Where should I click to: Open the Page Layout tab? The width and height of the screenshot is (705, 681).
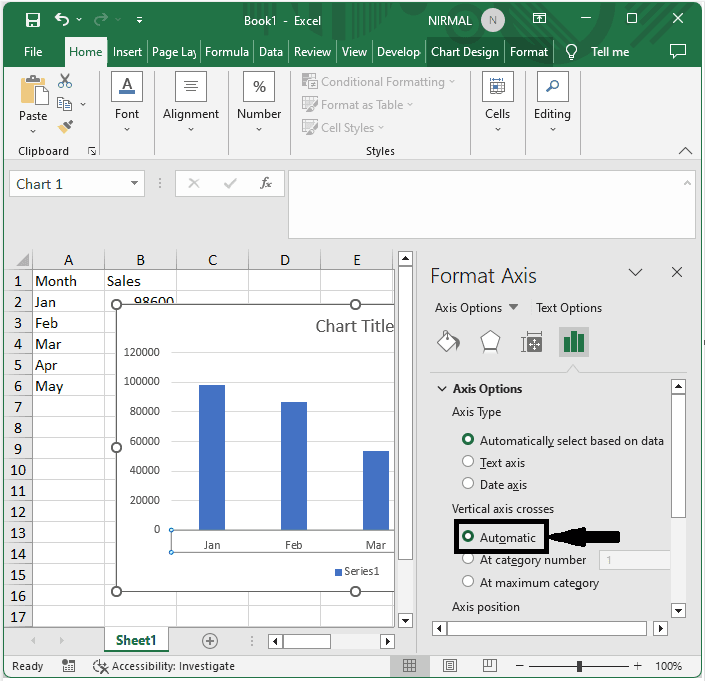point(174,52)
